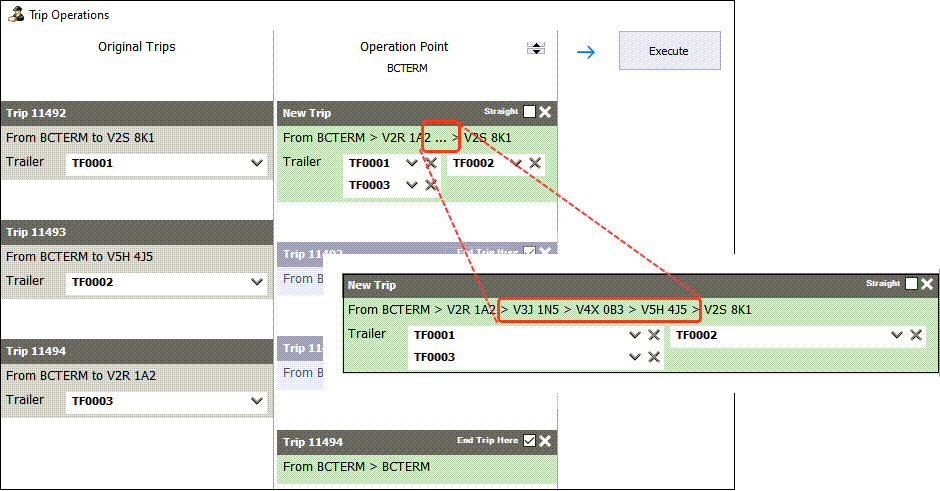Open Trailer dropdown for original Trip 11493
Image resolution: width=940 pixels, height=491 pixels.
point(257,283)
